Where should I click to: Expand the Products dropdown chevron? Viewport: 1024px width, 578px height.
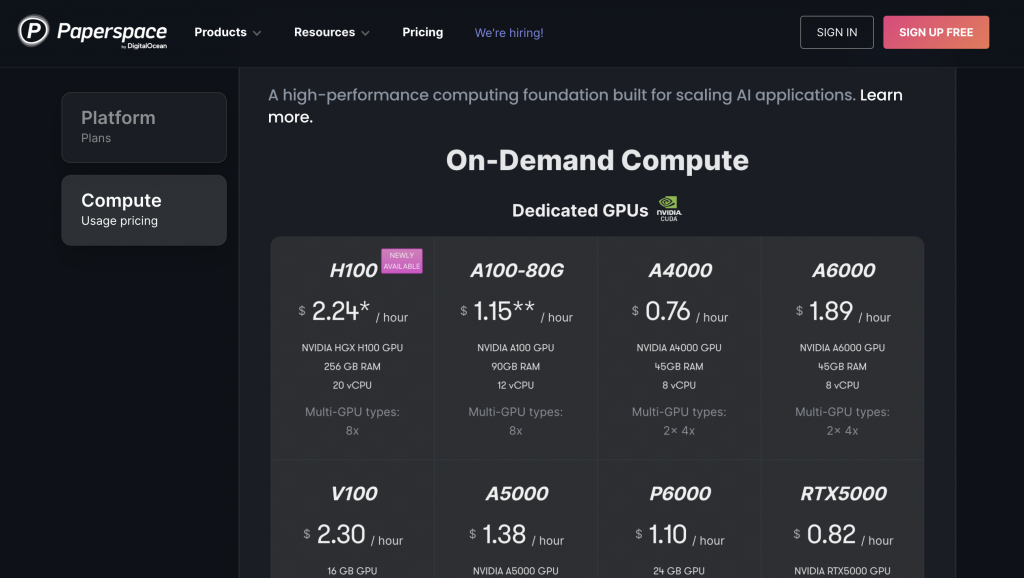257,33
